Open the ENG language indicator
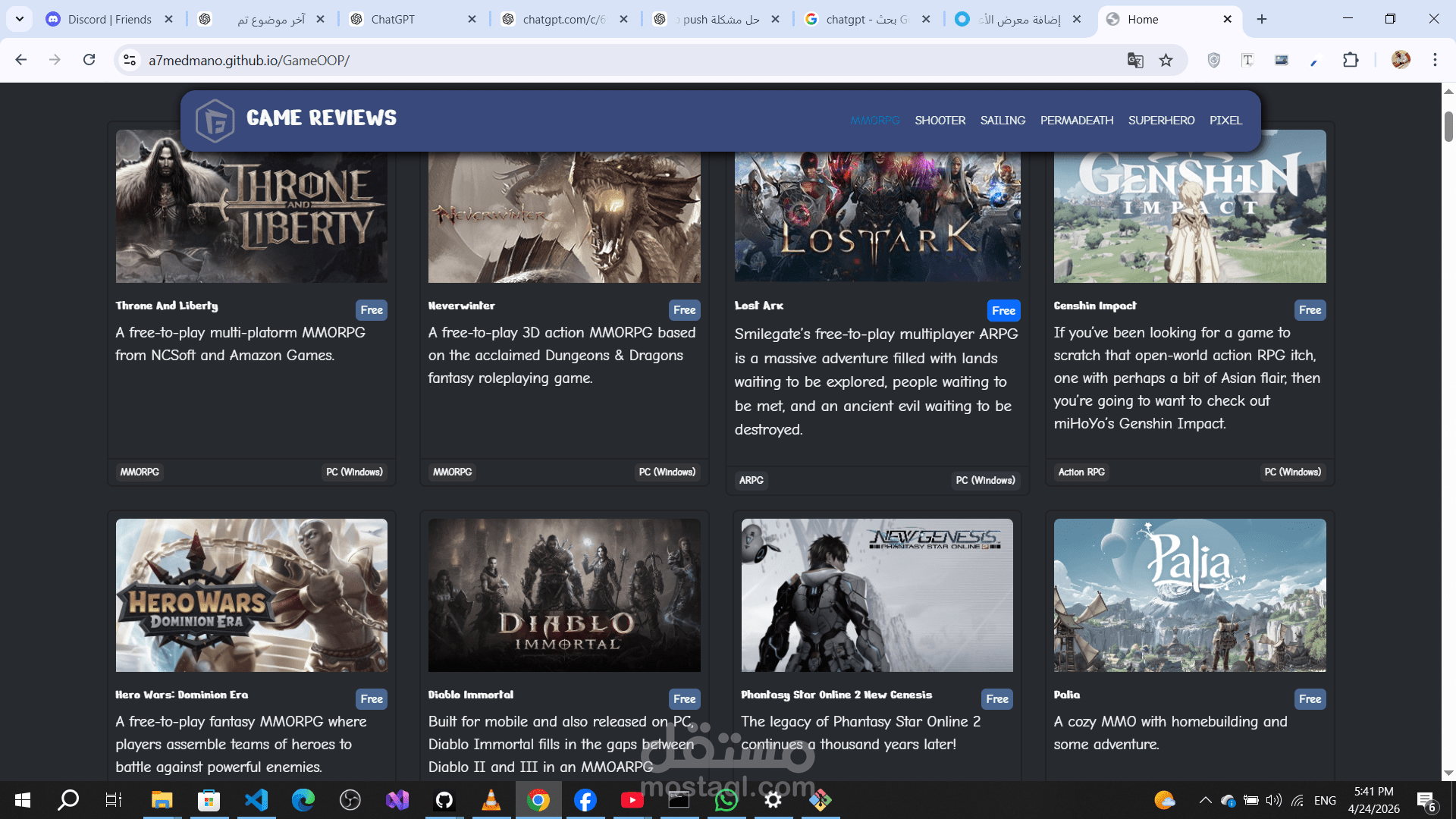Viewport: 1456px width, 819px height. [1325, 800]
